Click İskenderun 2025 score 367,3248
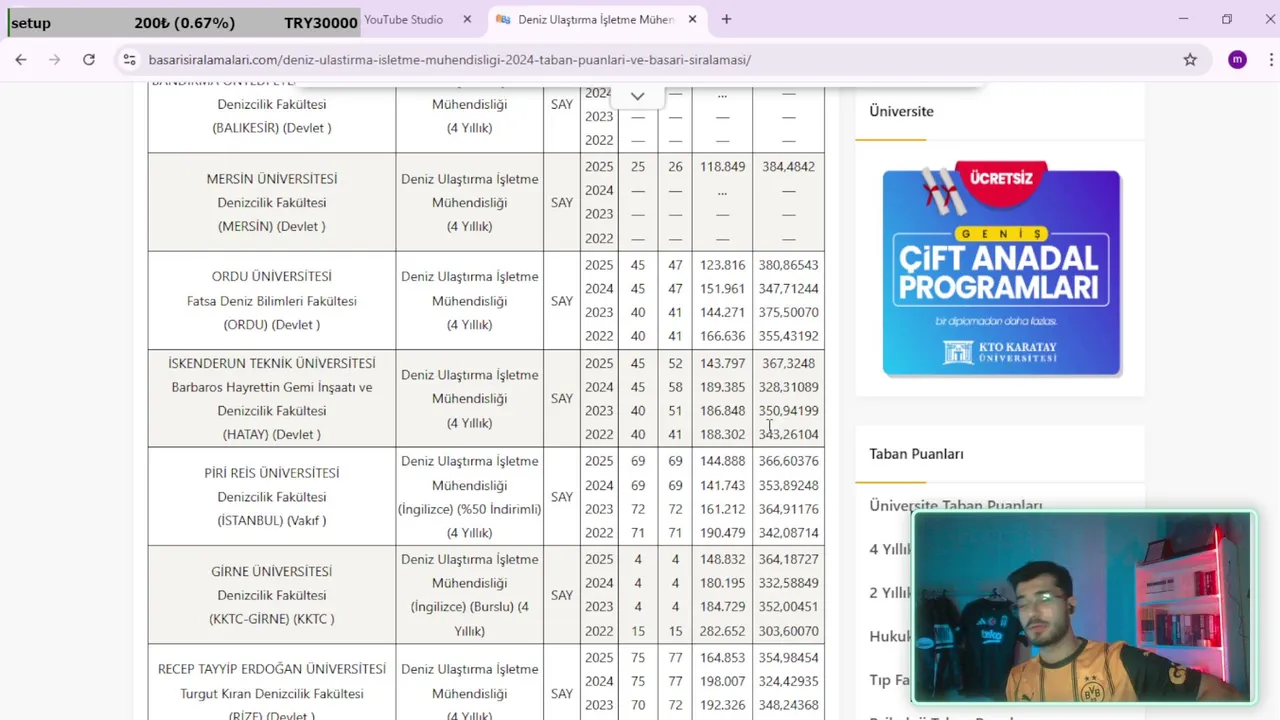 [x=788, y=363]
